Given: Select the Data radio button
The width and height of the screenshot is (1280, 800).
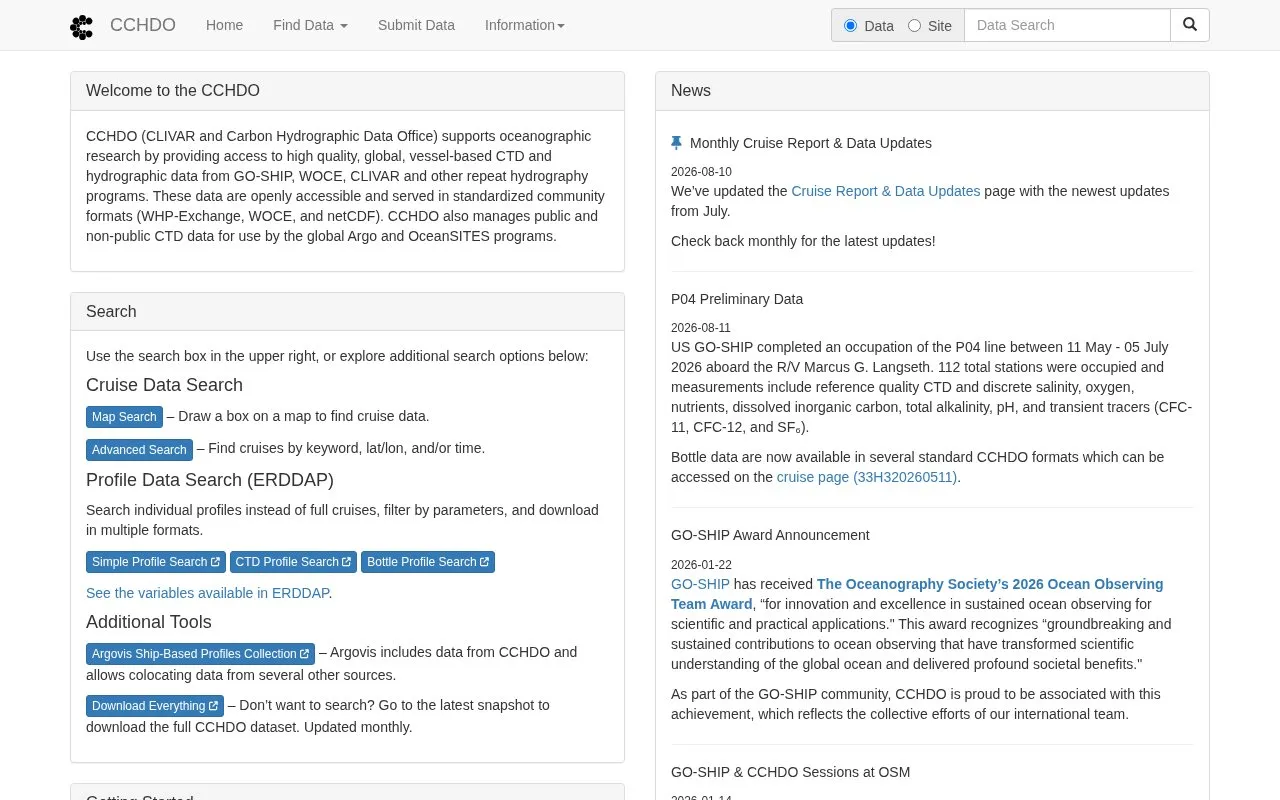Looking at the screenshot, I should pyautogui.click(x=851, y=25).
